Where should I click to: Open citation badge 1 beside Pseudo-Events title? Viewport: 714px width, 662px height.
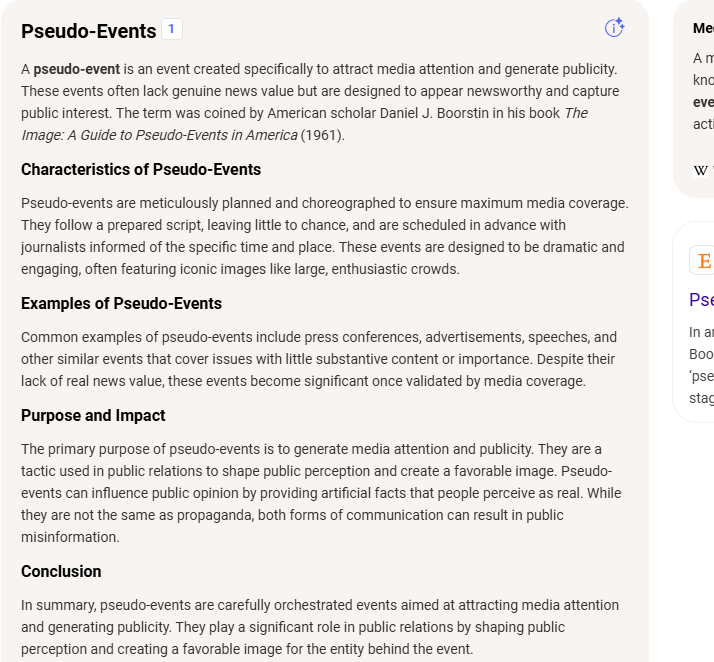tap(172, 29)
